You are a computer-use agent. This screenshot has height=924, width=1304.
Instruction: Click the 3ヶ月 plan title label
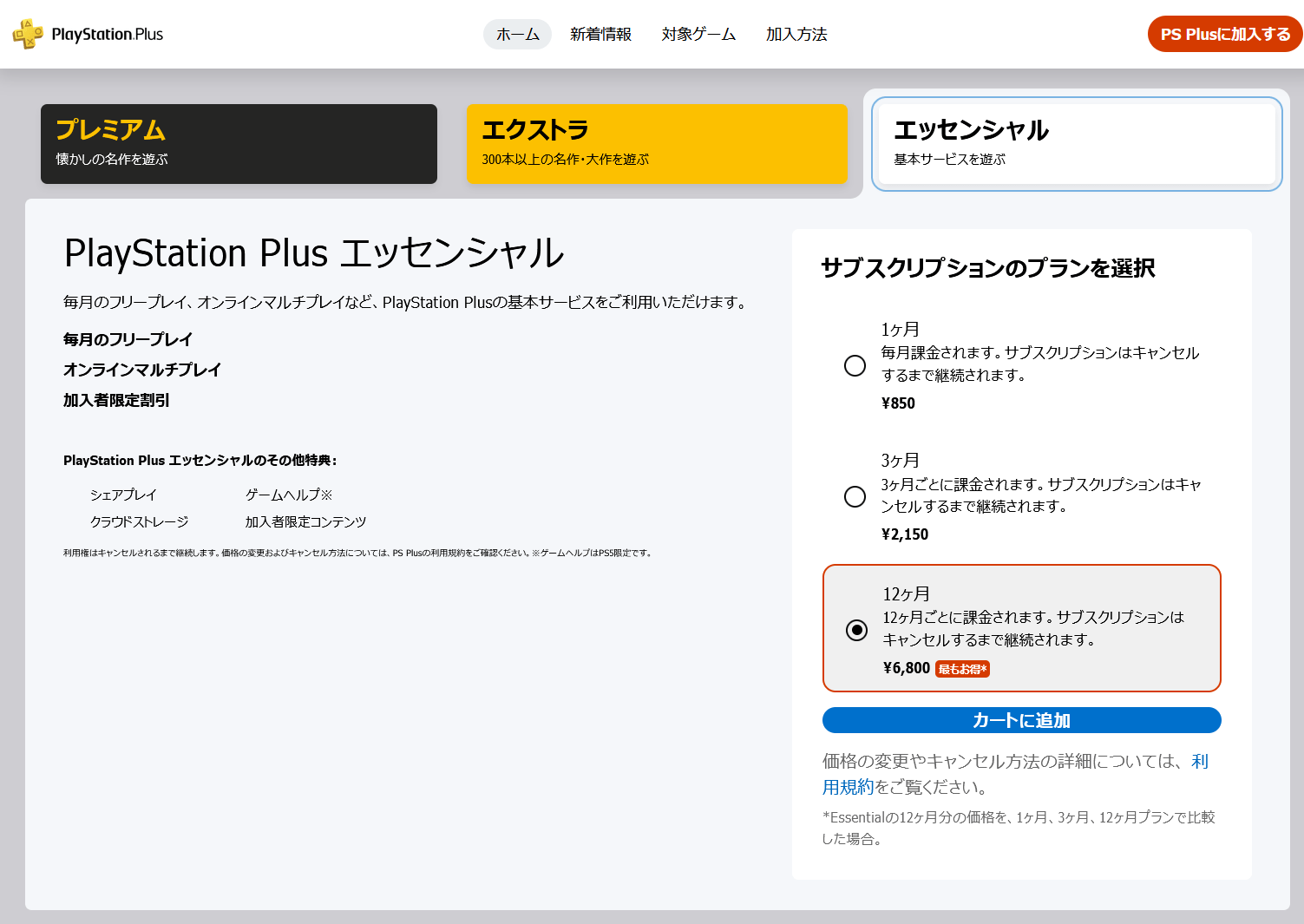point(900,460)
